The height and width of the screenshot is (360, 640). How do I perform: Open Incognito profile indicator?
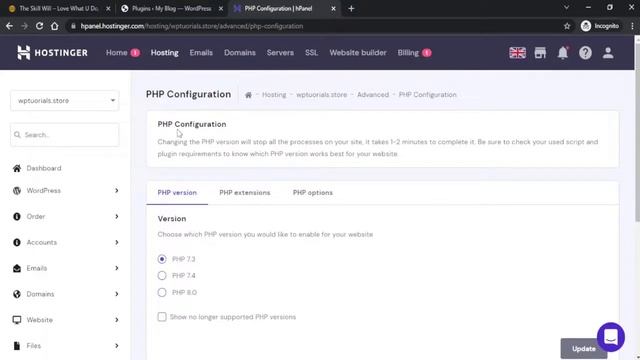point(600,26)
